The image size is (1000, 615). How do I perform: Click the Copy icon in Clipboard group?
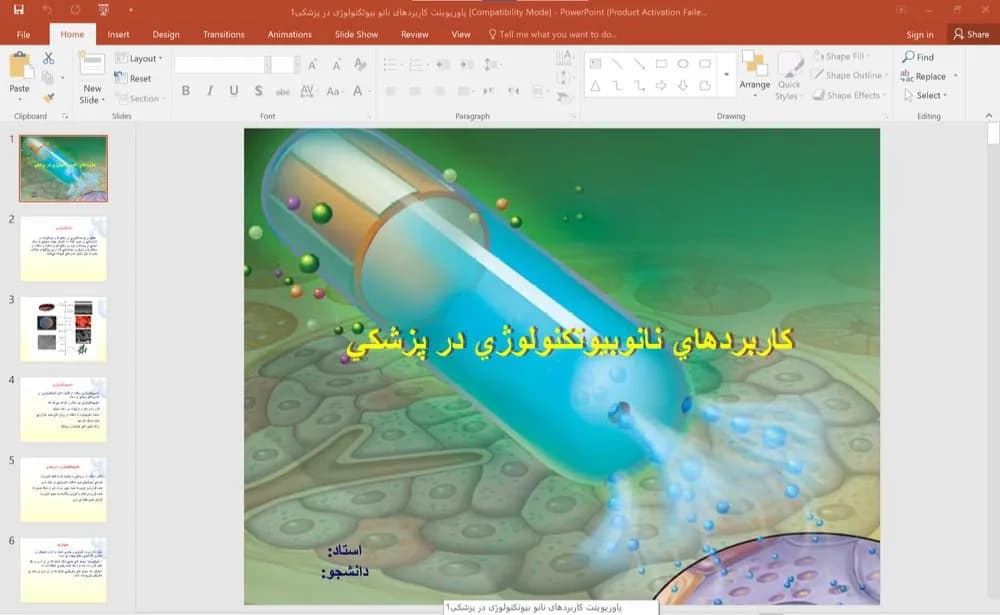click(x=47, y=78)
